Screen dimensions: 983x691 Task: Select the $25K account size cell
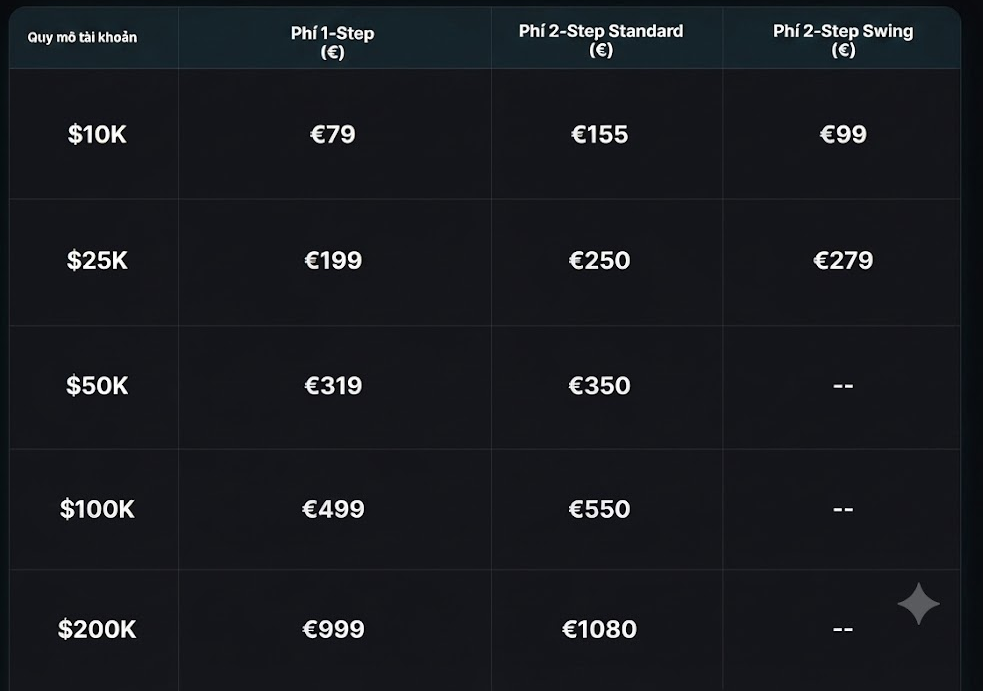[97, 260]
